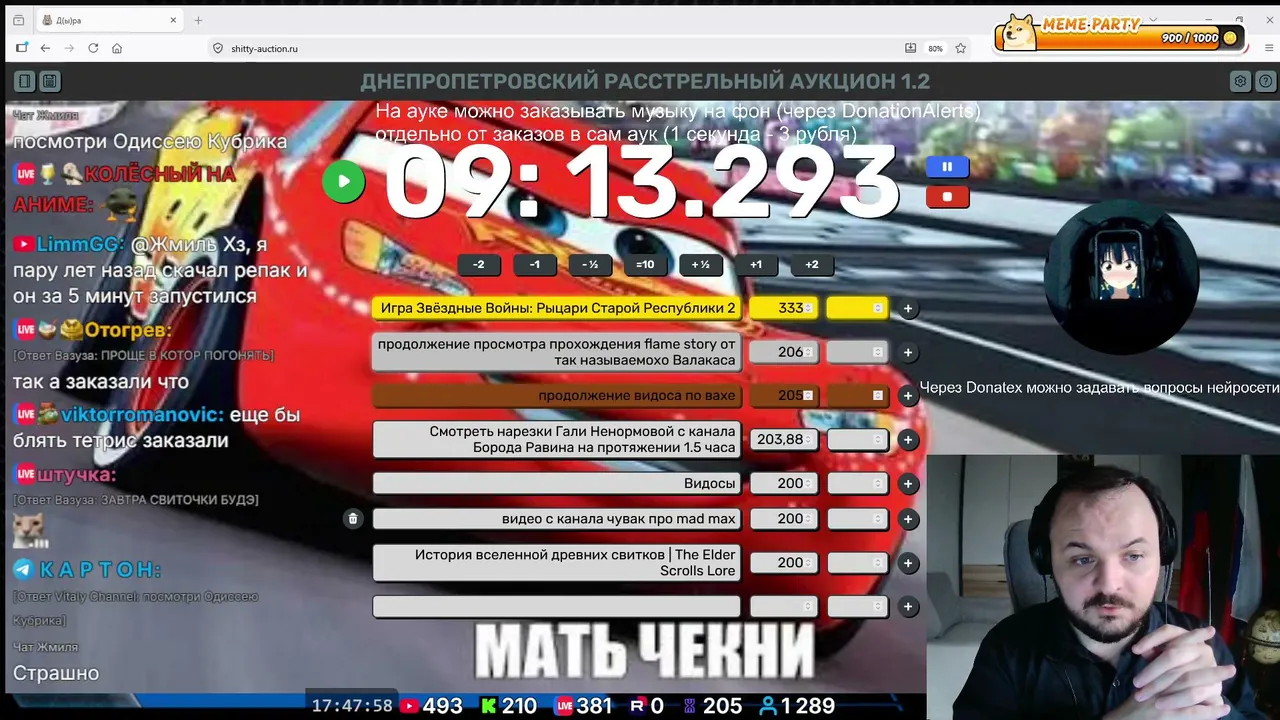Click the add-amount field for the 'Видосы' lot
Viewport: 1280px width, 720px height.
click(857, 484)
